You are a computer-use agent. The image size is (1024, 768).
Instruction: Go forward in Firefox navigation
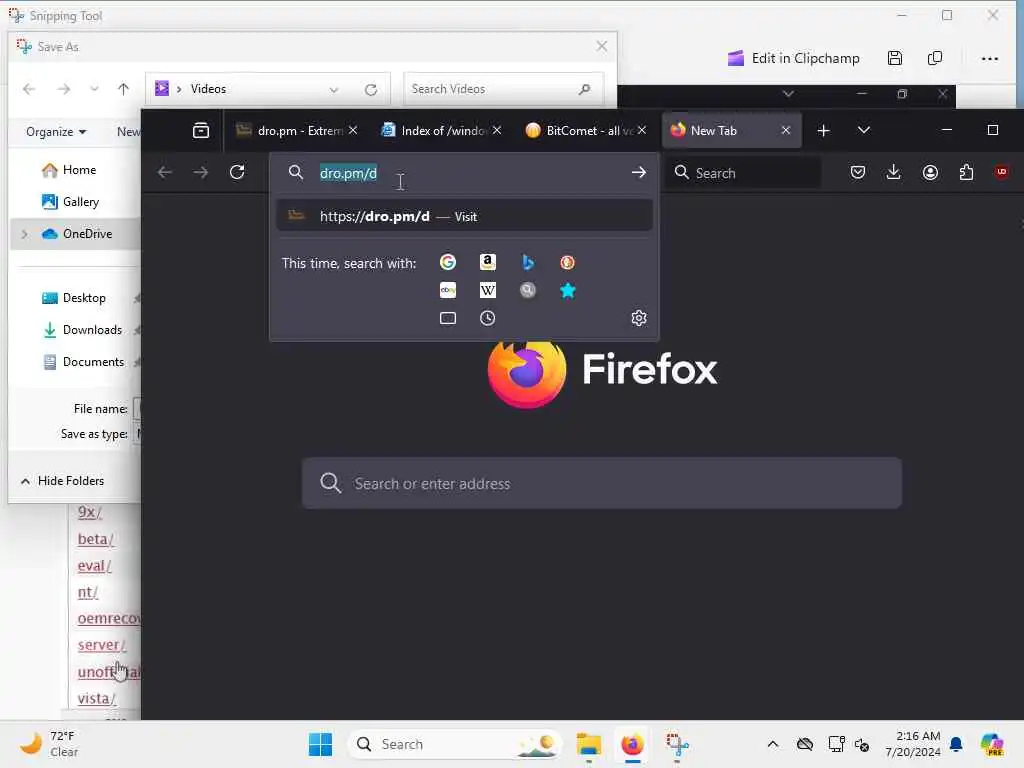[x=200, y=172]
